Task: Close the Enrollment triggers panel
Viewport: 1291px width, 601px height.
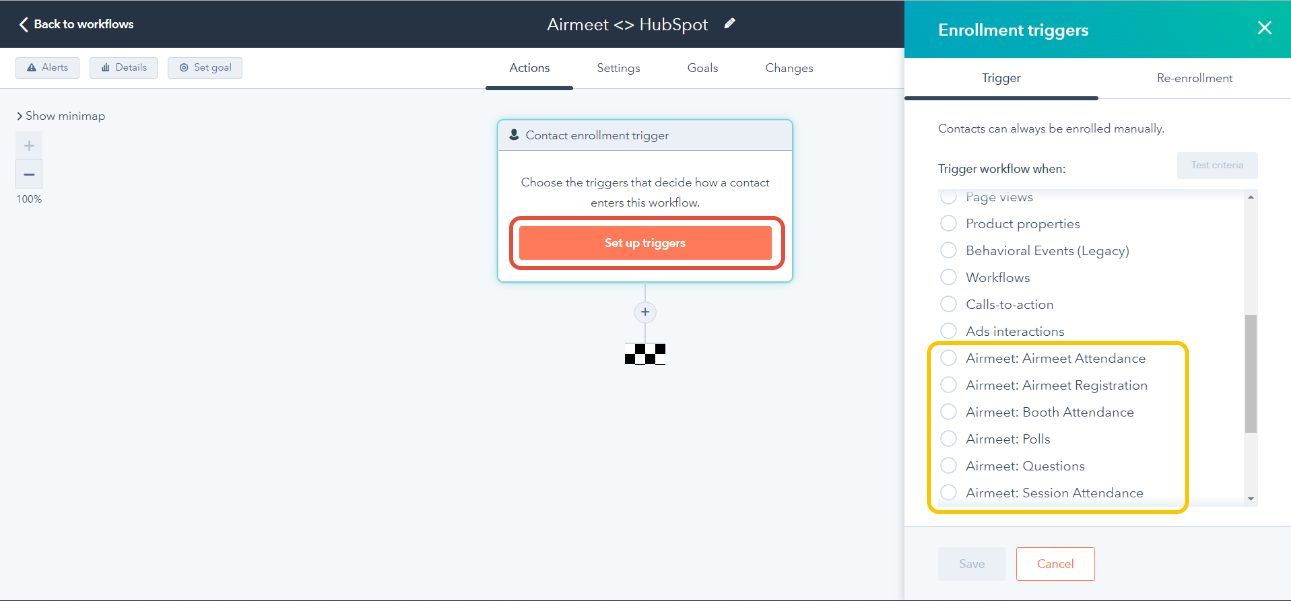Action: coord(1264,28)
